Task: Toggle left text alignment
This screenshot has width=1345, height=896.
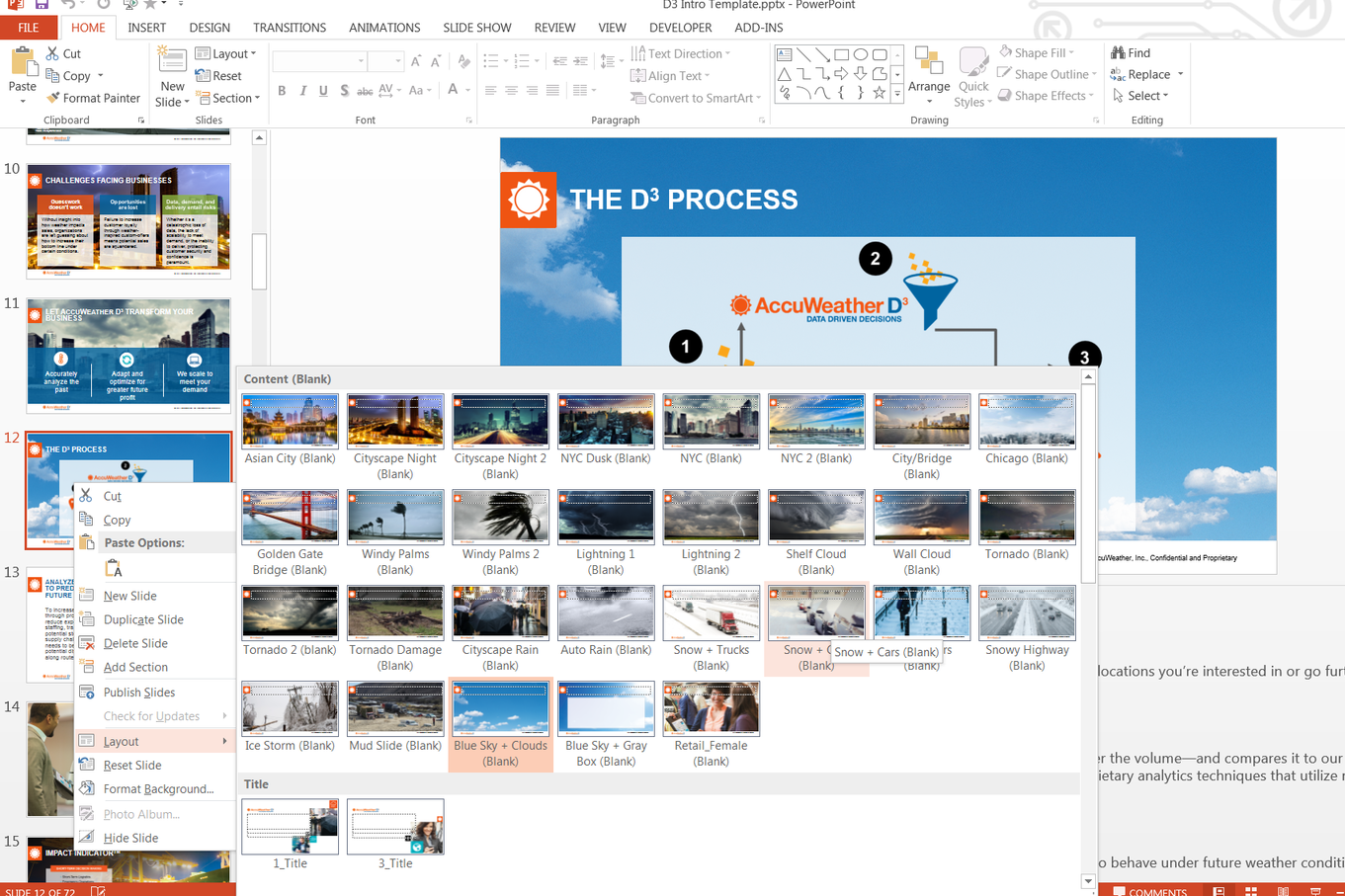Action: pos(490,91)
